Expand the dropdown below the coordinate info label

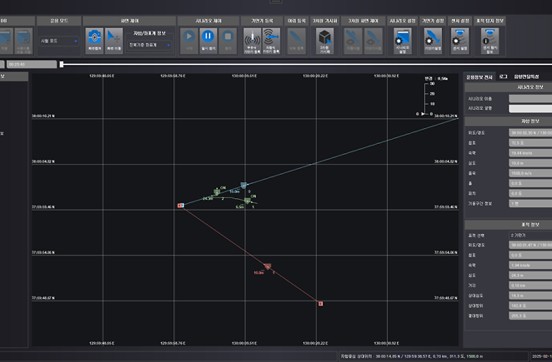[150, 45]
